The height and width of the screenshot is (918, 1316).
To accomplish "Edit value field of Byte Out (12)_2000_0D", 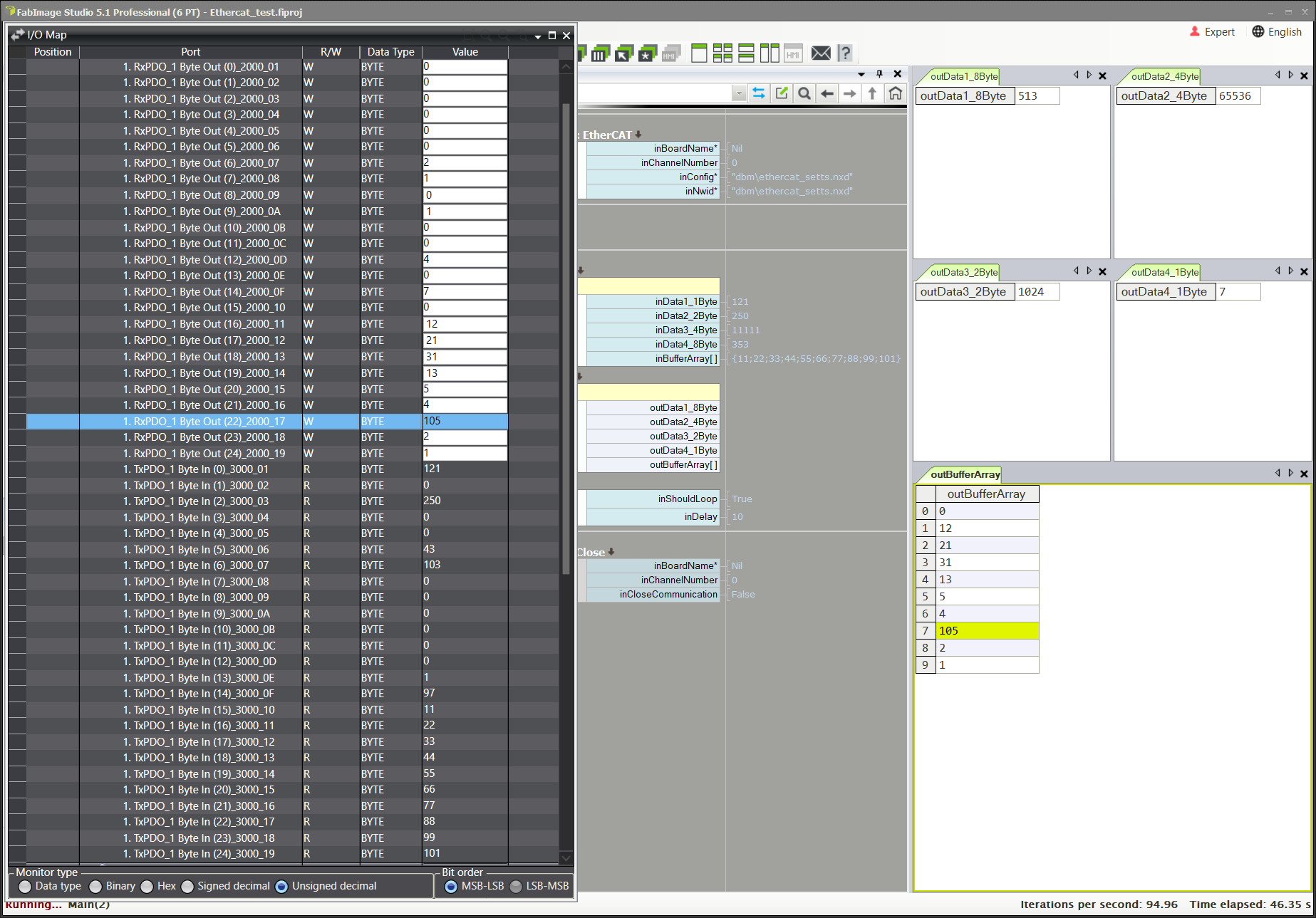I will coord(465,259).
